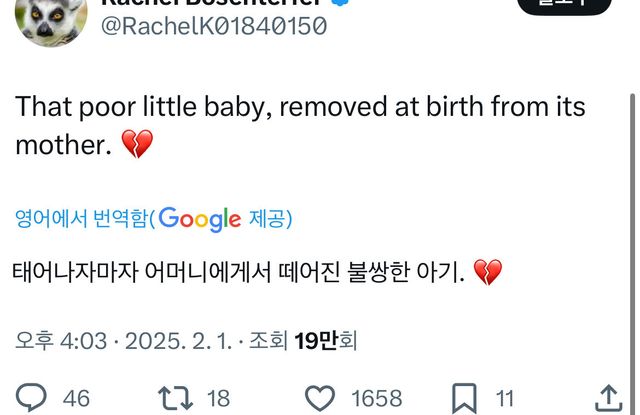The width and height of the screenshot is (640, 415).
Task: Click the black follow button at top right
Action: click(x=564, y=6)
